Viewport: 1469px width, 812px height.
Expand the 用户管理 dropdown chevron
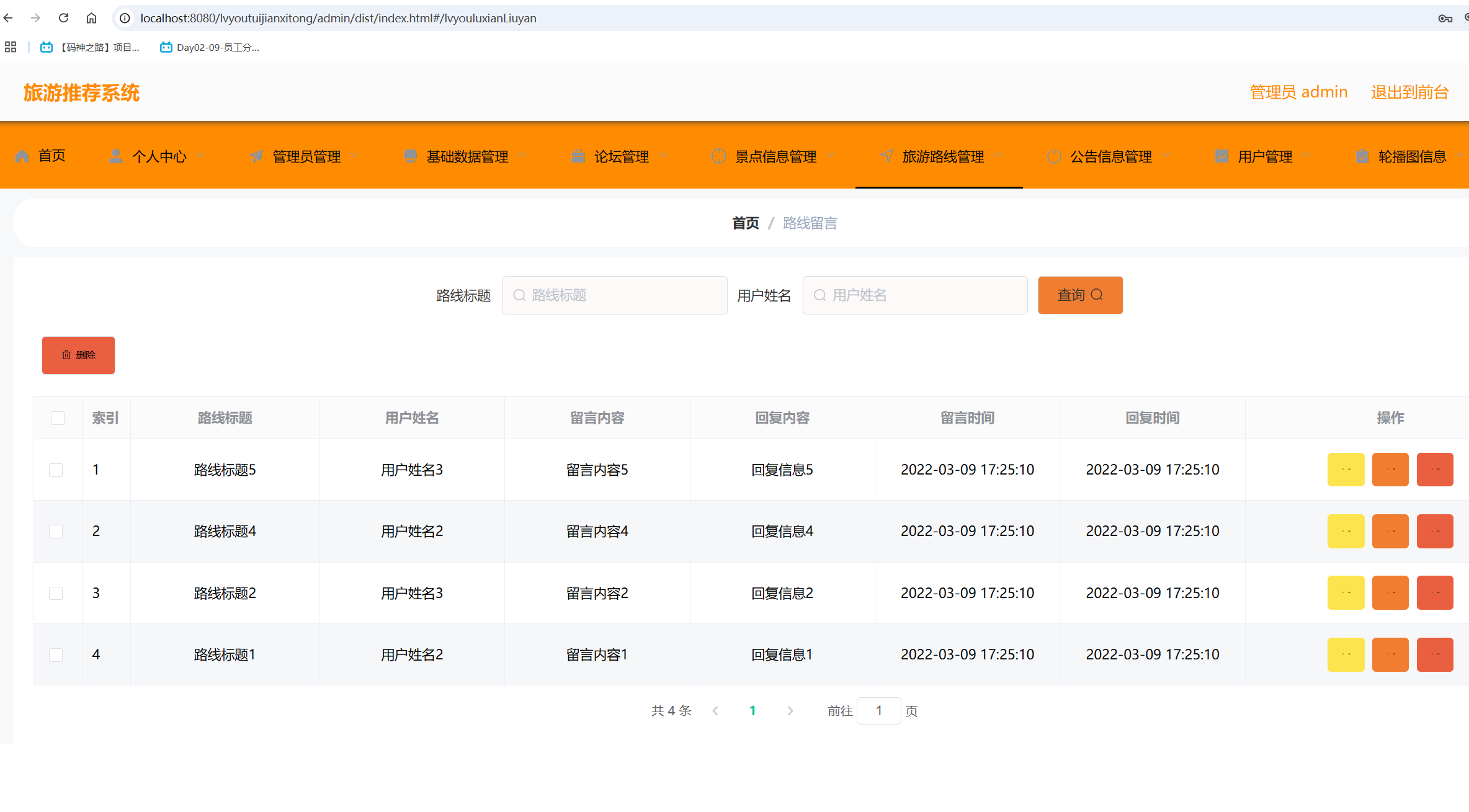pos(1306,156)
